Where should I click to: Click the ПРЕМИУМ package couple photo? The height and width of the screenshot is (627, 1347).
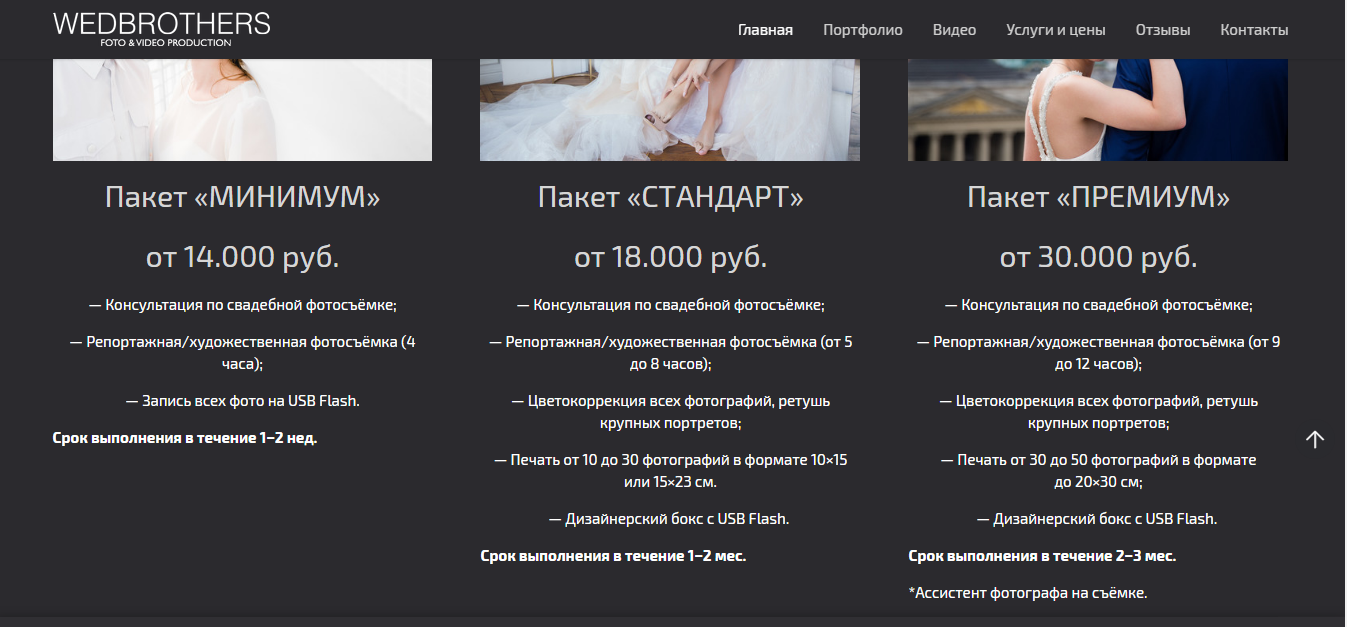click(x=1098, y=110)
